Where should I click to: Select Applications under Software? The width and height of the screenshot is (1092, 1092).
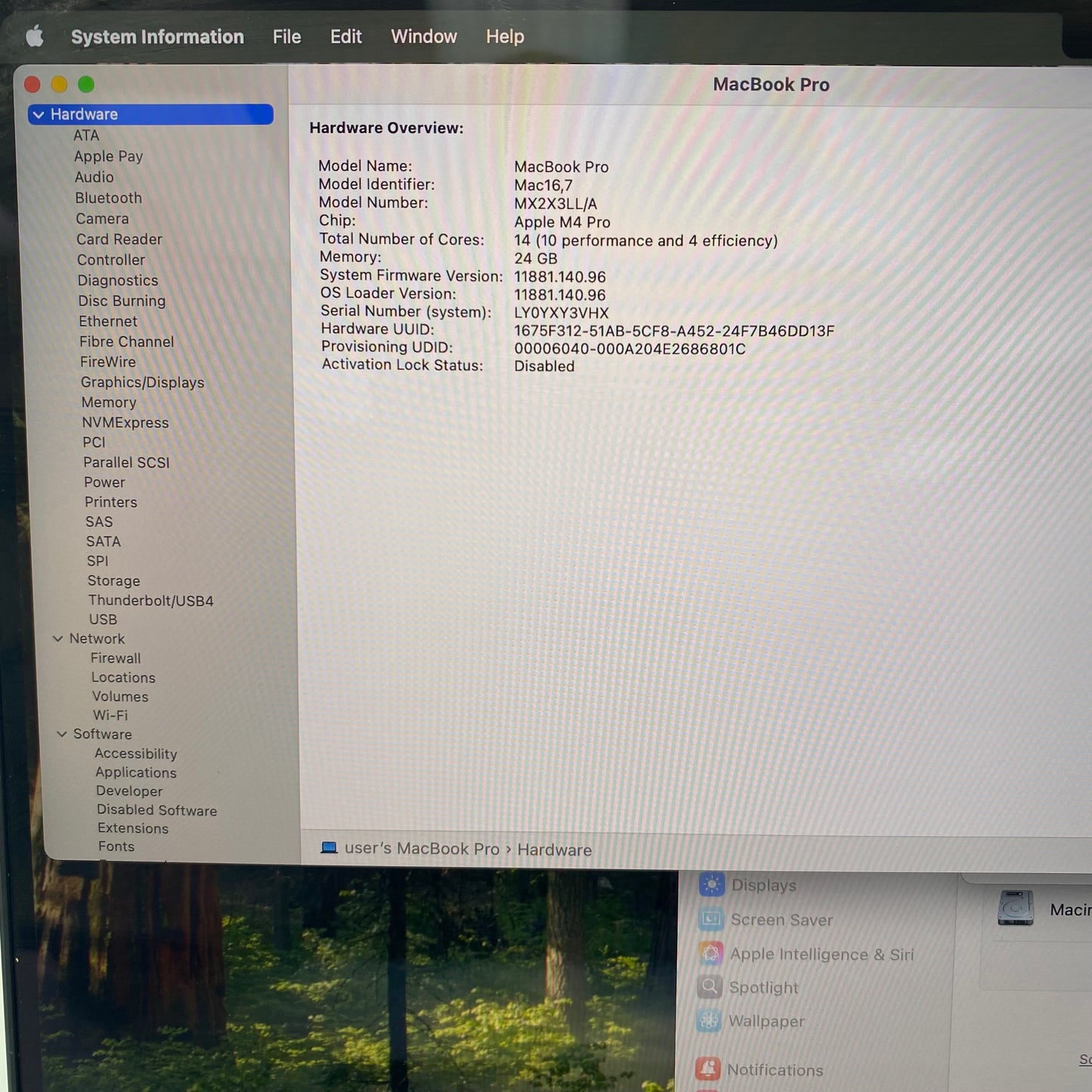coord(136,772)
